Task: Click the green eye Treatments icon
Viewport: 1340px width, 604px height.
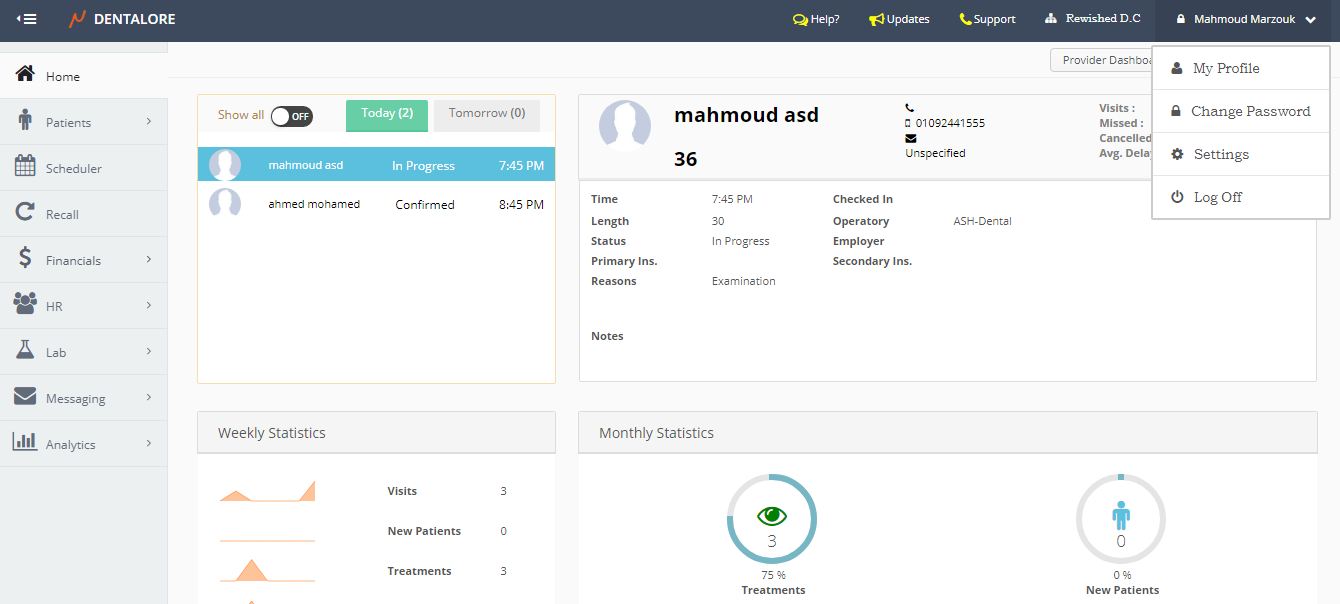Action: (771, 516)
